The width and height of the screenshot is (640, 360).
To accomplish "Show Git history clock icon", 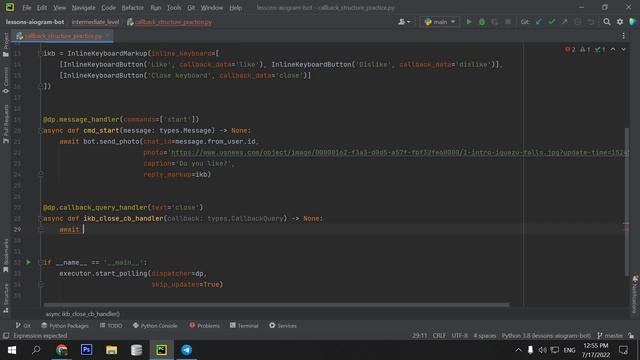I will [578, 22].
